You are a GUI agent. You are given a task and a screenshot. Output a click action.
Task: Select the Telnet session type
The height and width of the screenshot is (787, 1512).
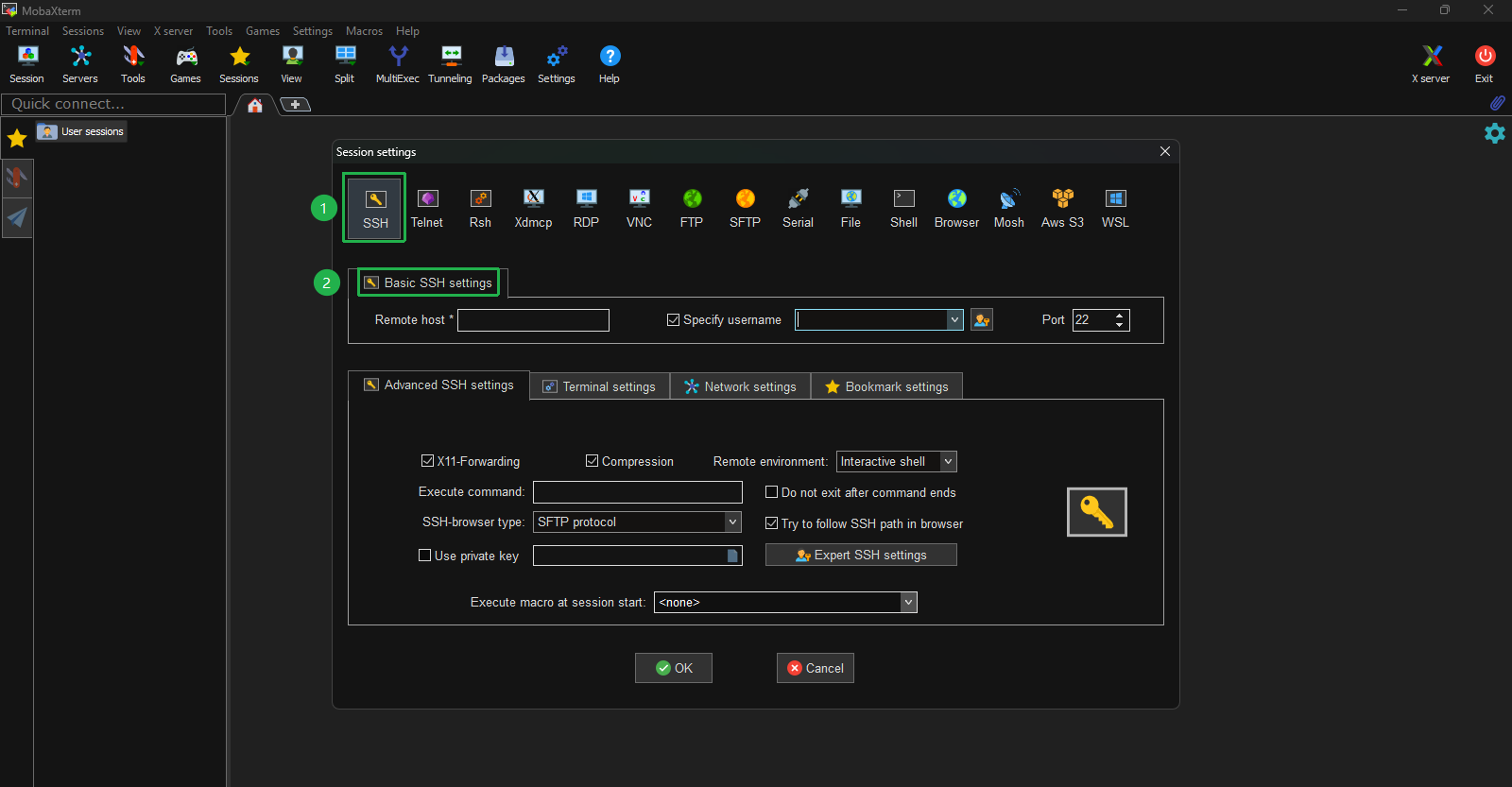[427, 208]
